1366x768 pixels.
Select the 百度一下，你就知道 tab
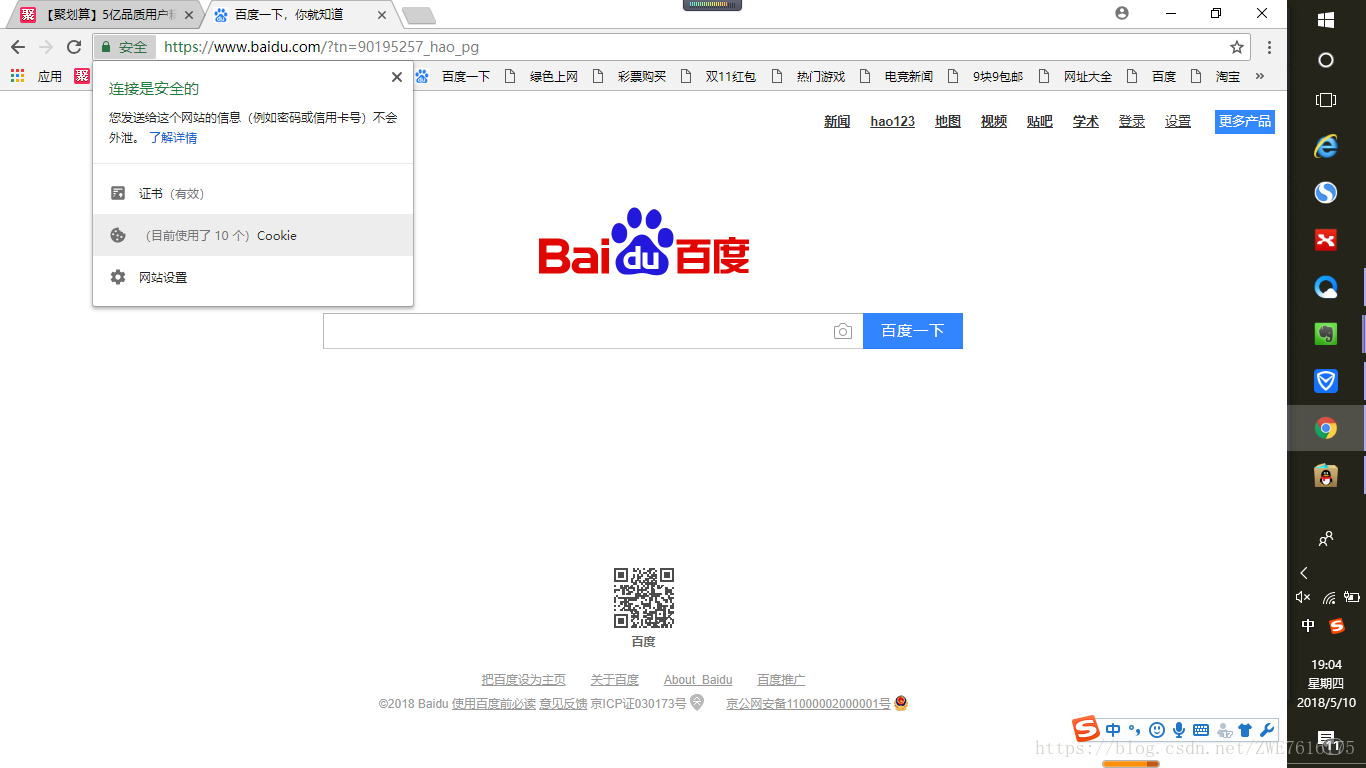coord(300,15)
